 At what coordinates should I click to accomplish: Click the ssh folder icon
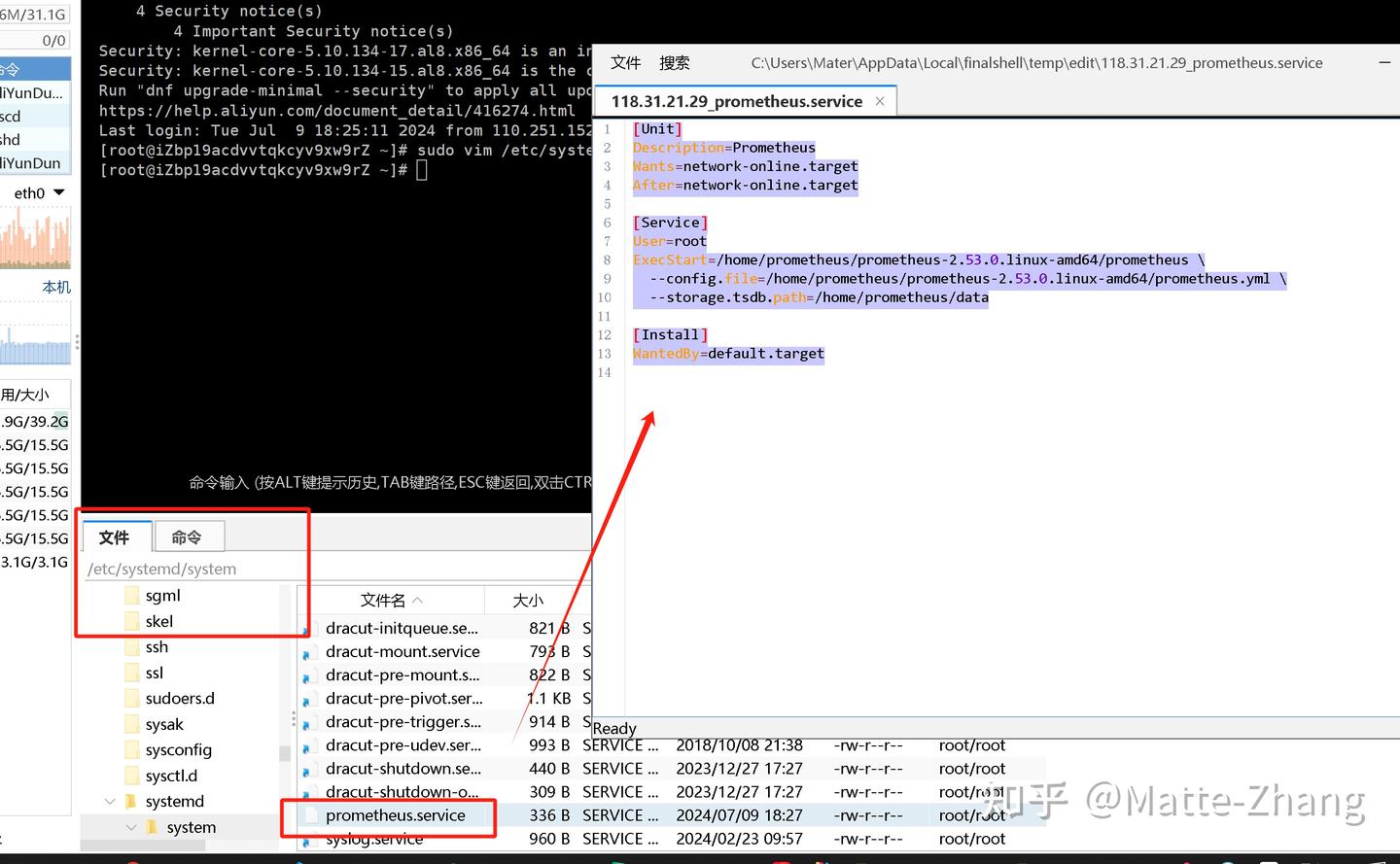tap(134, 646)
